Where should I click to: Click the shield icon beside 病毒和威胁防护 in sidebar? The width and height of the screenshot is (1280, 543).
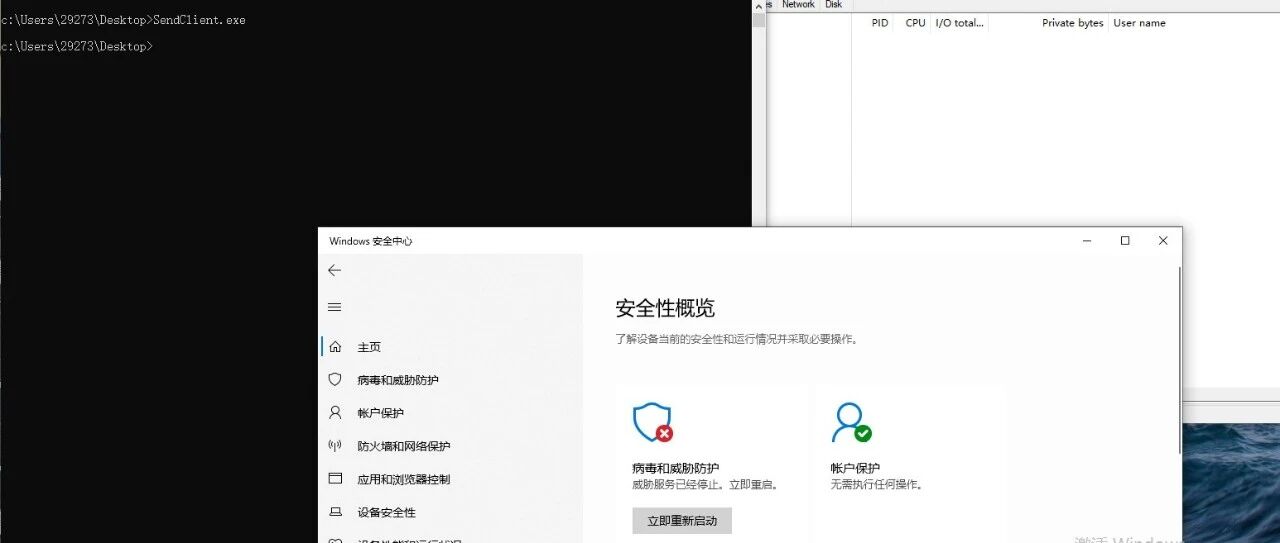click(335, 380)
